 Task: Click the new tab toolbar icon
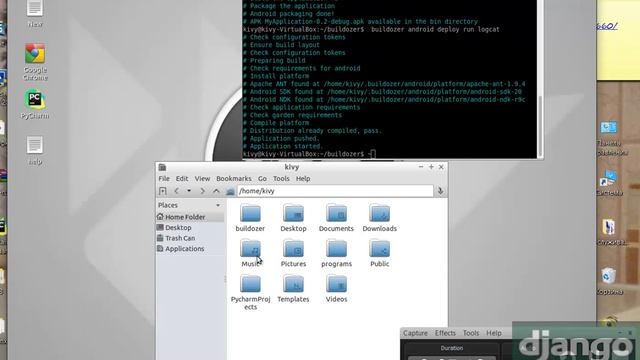tap(162, 191)
